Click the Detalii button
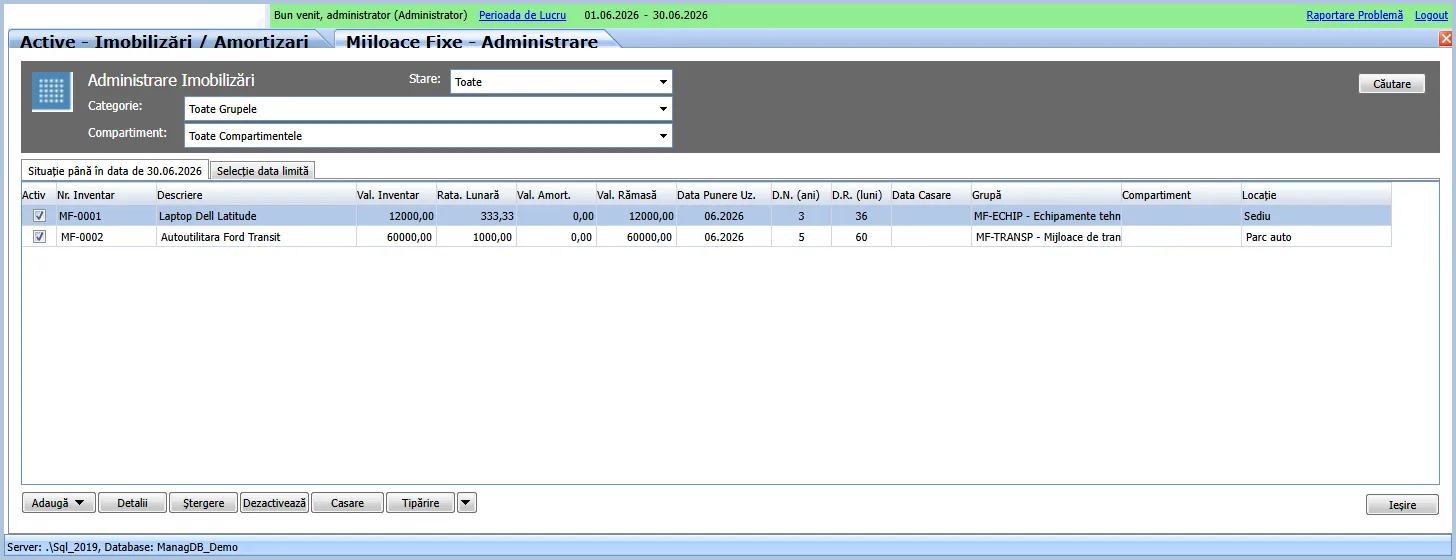This screenshot has height=560, width=1456. pos(132,503)
